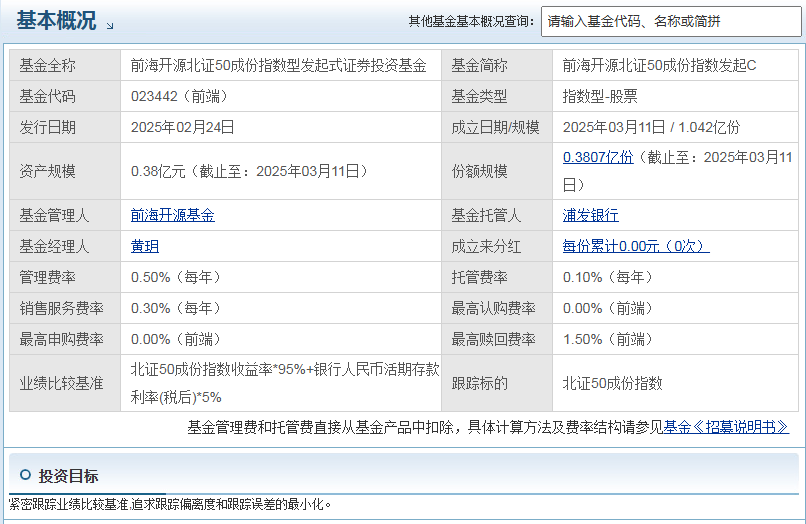Click the circle bullet icon beside 投资目标
This screenshot has height=524, width=806.
[x=25, y=475]
